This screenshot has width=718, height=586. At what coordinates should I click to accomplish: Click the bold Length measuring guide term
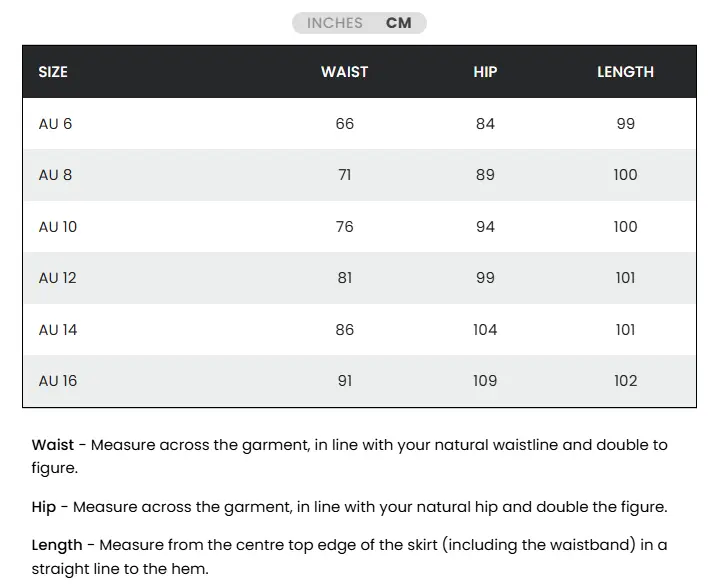(57, 545)
